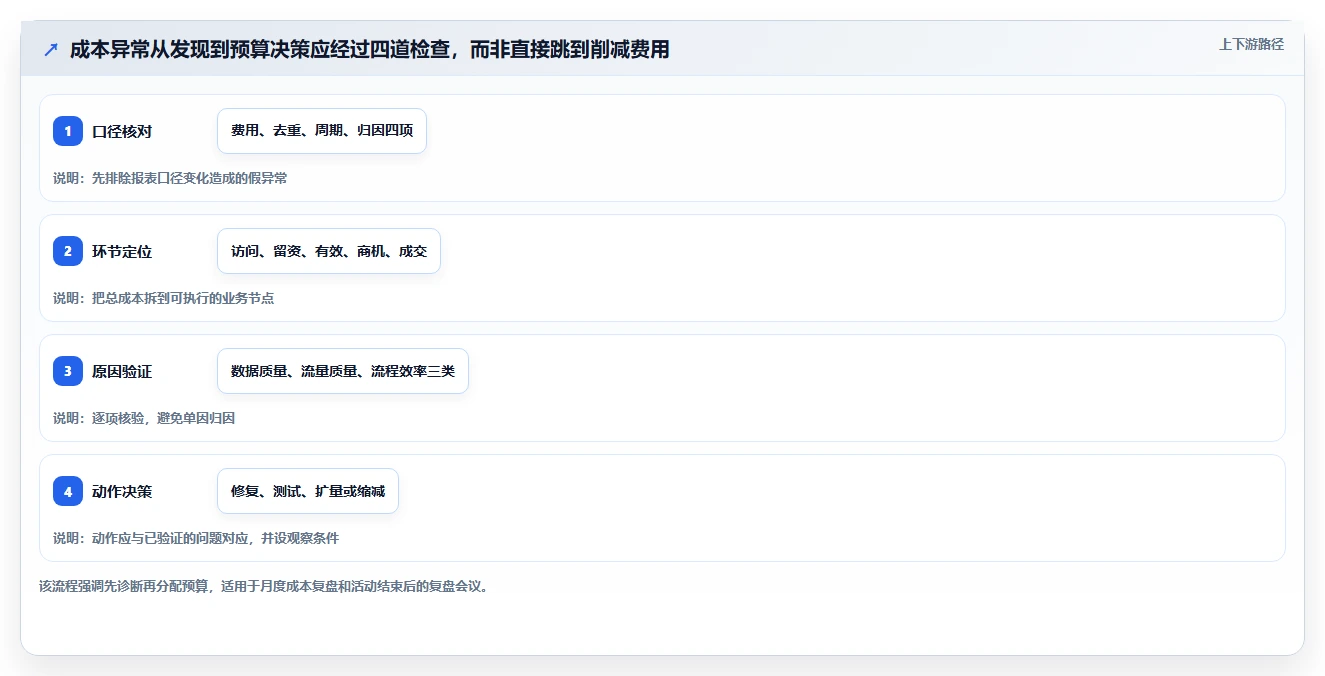The width and height of the screenshot is (1325, 676).
Task: Click the step 1 number badge
Action: click(x=68, y=131)
